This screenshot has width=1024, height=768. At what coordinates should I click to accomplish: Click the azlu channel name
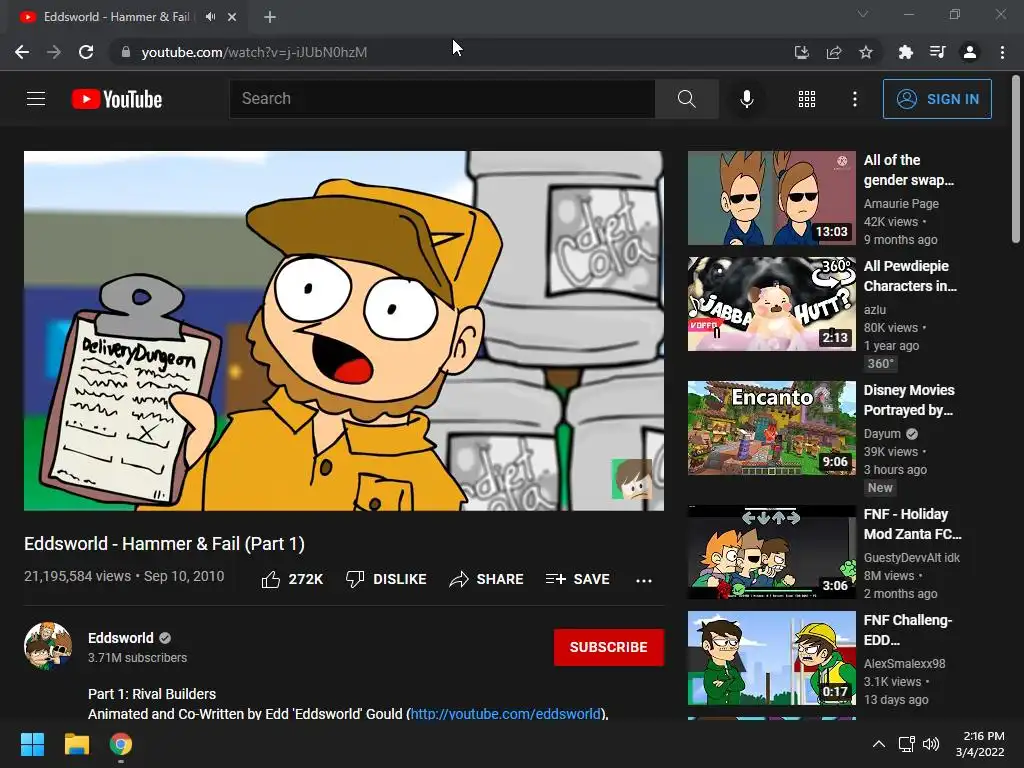click(875, 310)
